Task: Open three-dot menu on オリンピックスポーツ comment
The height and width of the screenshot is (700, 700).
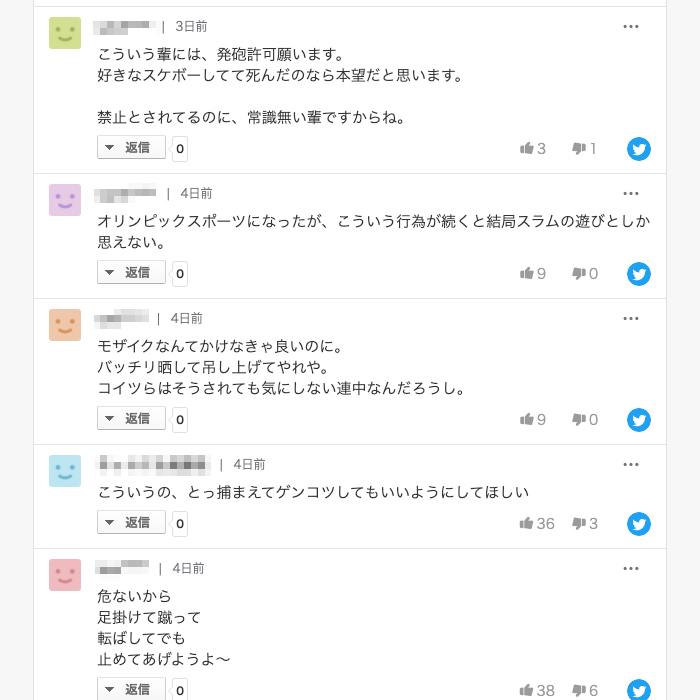Action: click(x=631, y=194)
